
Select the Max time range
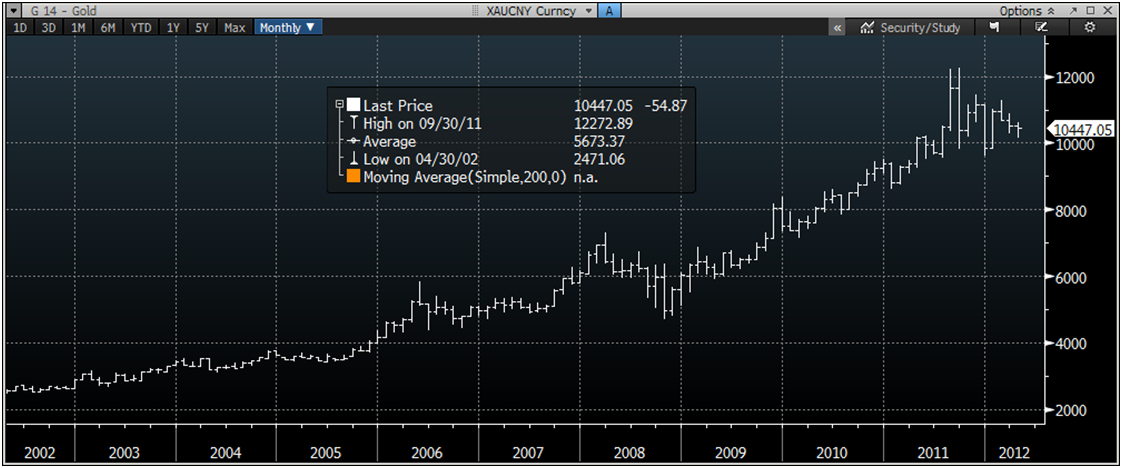tap(235, 28)
